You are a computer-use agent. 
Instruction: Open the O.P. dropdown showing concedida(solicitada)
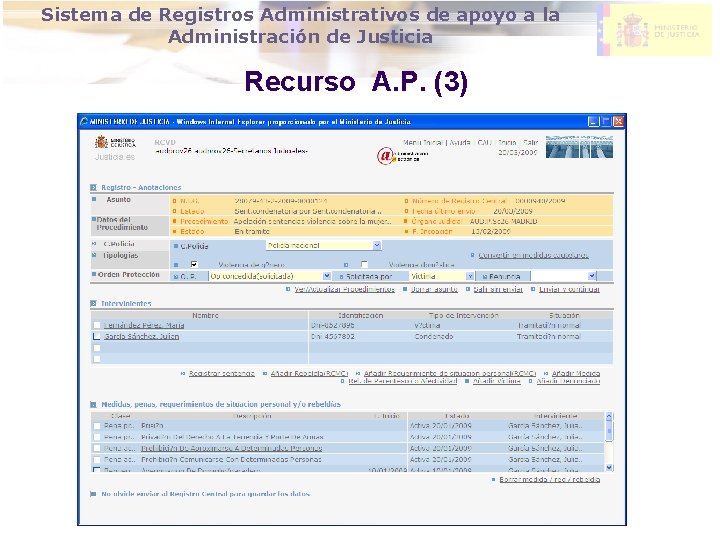click(270, 276)
